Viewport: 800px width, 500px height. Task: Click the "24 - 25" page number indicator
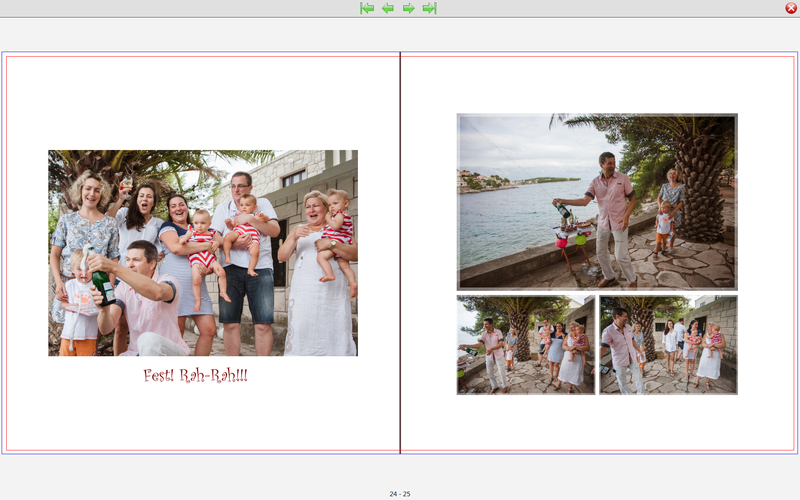pyautogui.click(x=400, y=493)
